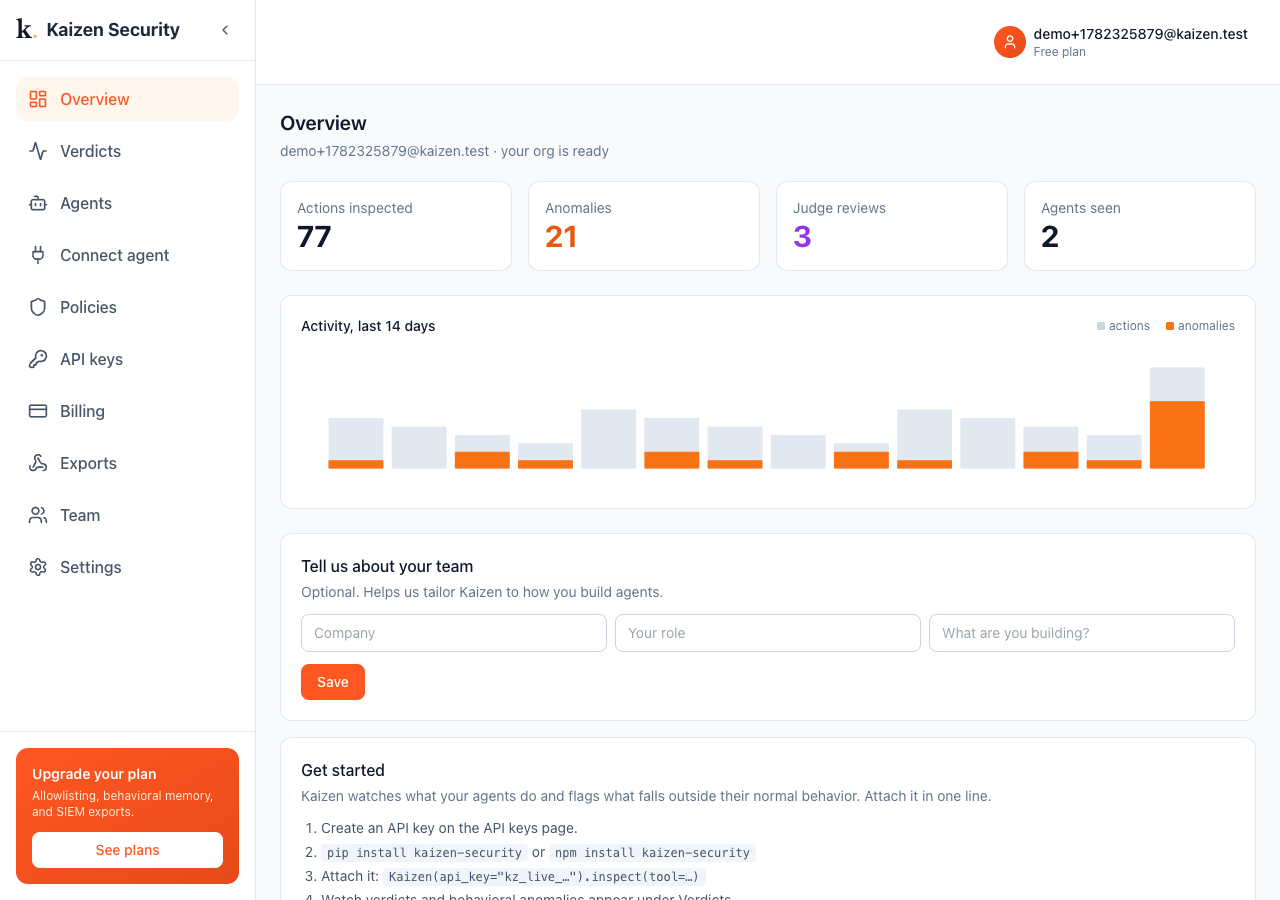The height and width of the screenshot is (900, 1280).
Task: Collapse the sidebar with the chevron
Action: pyautogui.click(x=225, y=30)
